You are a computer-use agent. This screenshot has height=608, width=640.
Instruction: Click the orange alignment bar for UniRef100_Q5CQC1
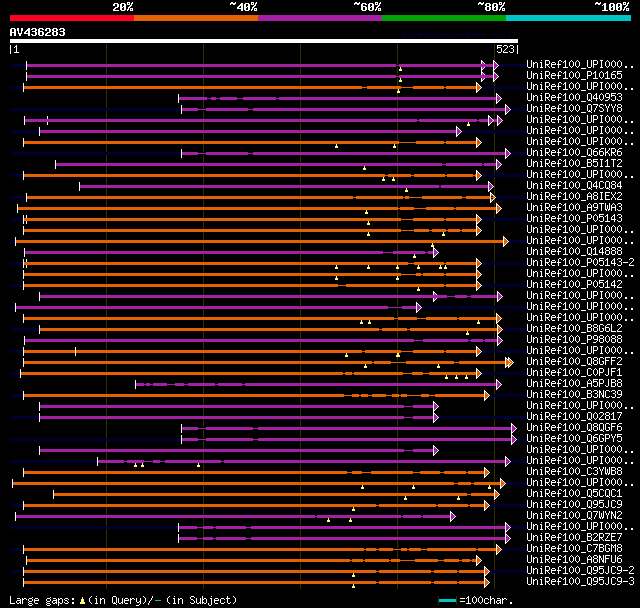click(x=274, y=495)
